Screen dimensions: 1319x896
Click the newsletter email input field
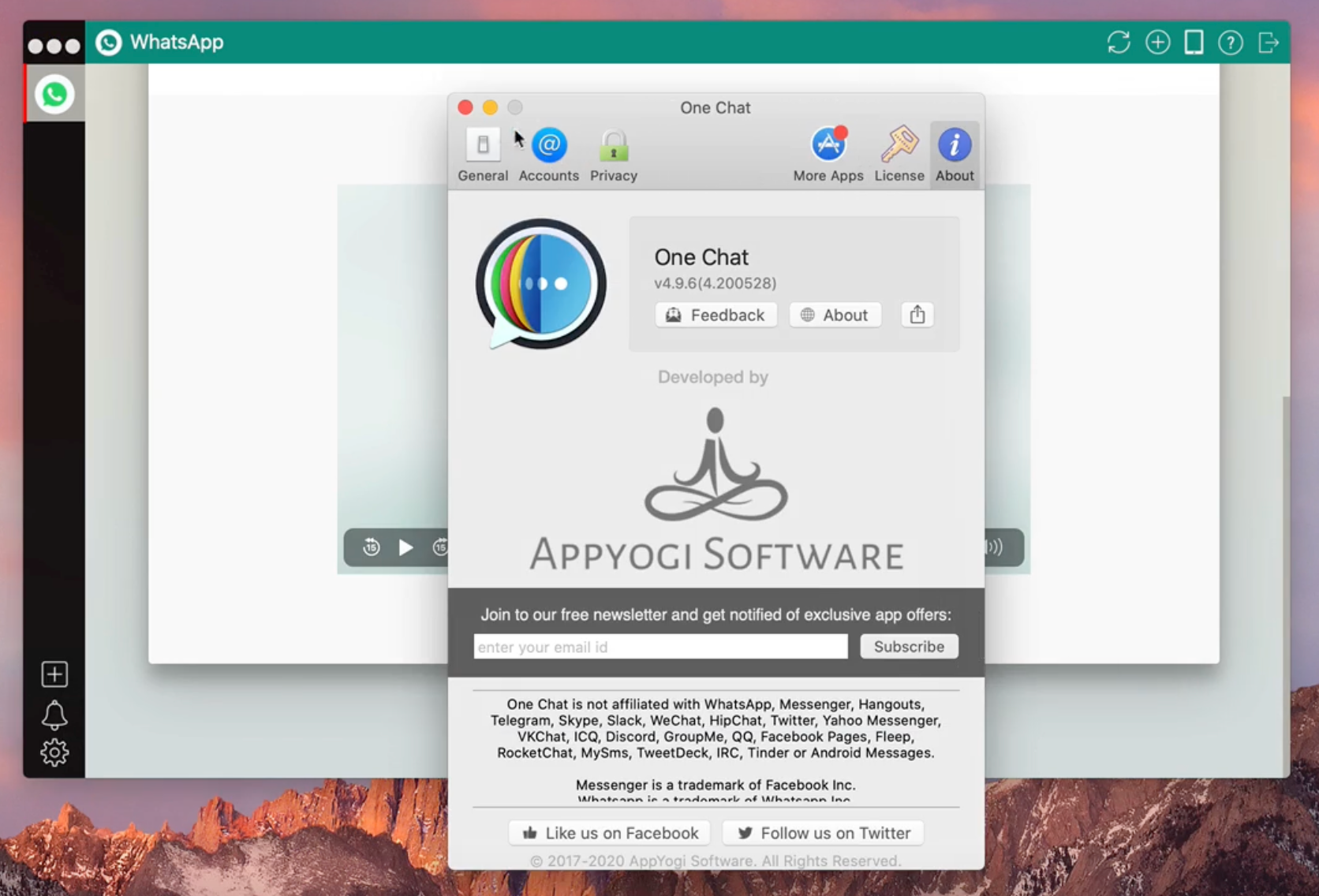click(661, 647)
